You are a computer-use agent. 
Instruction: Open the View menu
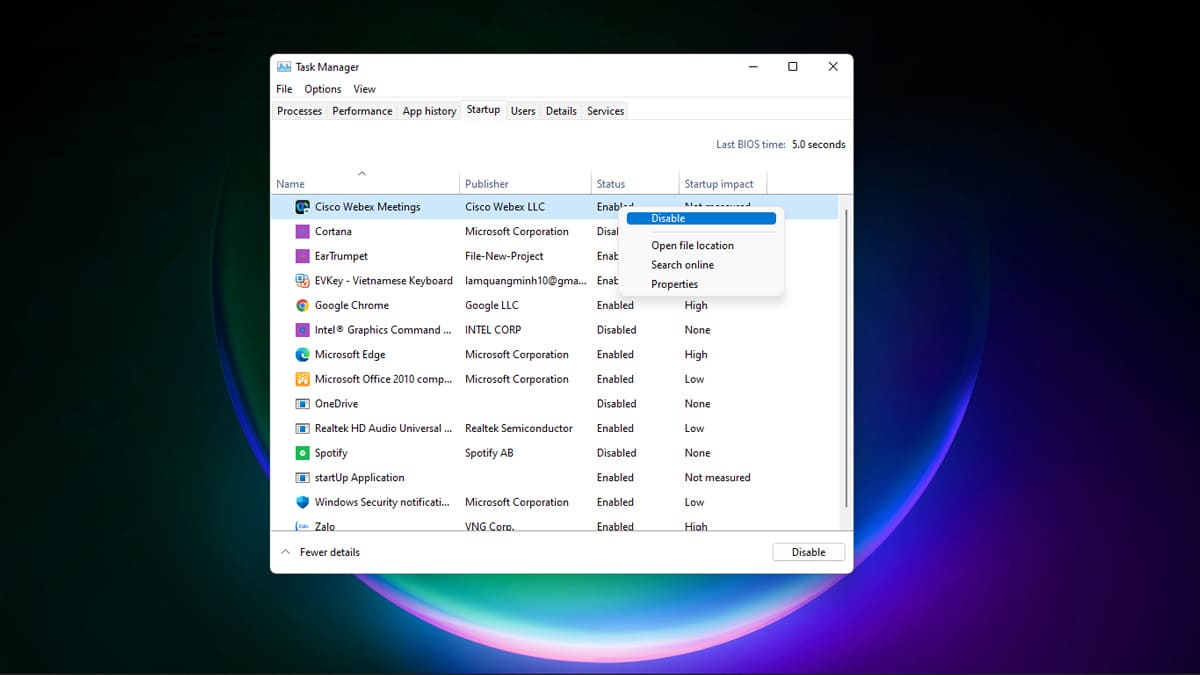(x=364, y=89)
